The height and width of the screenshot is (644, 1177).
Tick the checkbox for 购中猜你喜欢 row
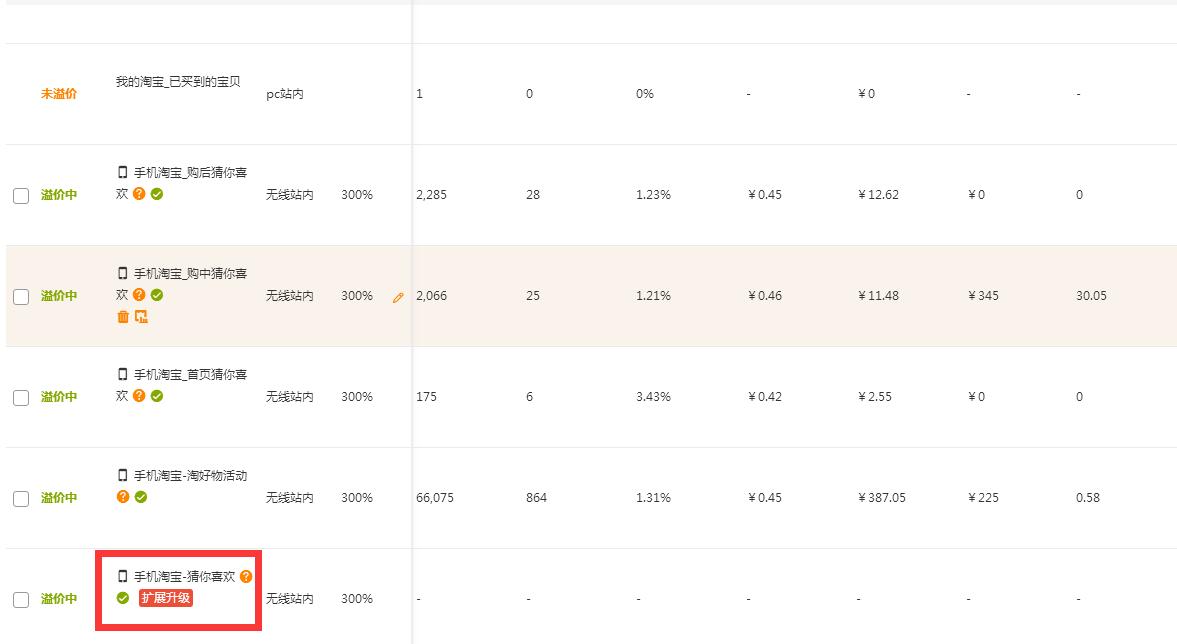coord(21,297)
